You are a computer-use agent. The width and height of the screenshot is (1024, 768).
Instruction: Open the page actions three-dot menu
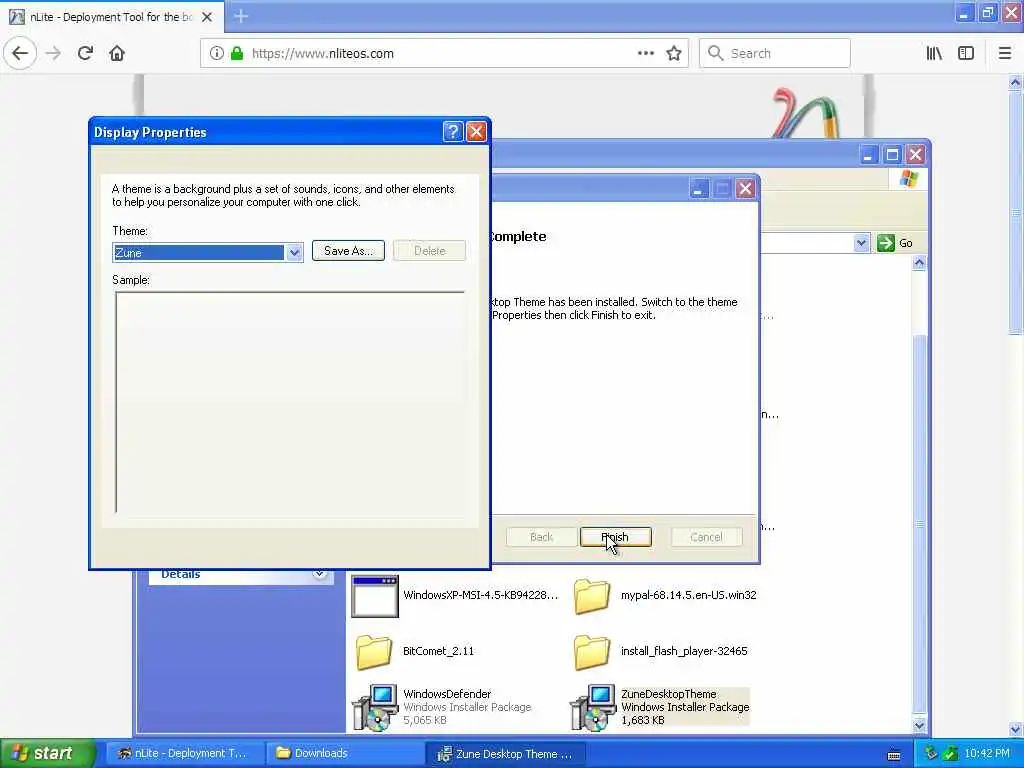(x=645, y=53)
